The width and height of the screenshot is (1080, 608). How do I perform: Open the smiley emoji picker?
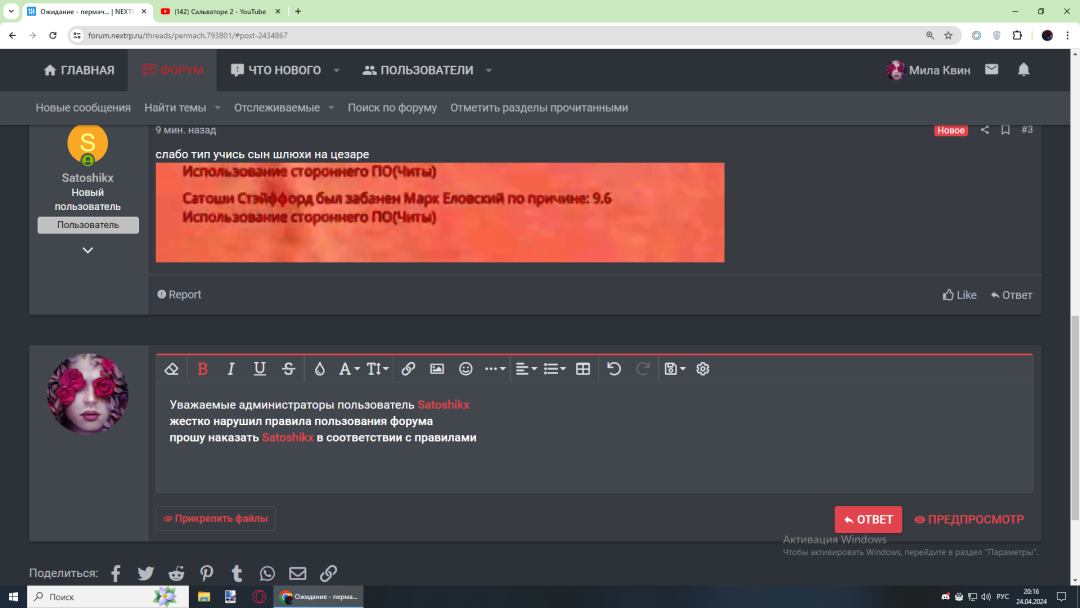click(466, 369)
